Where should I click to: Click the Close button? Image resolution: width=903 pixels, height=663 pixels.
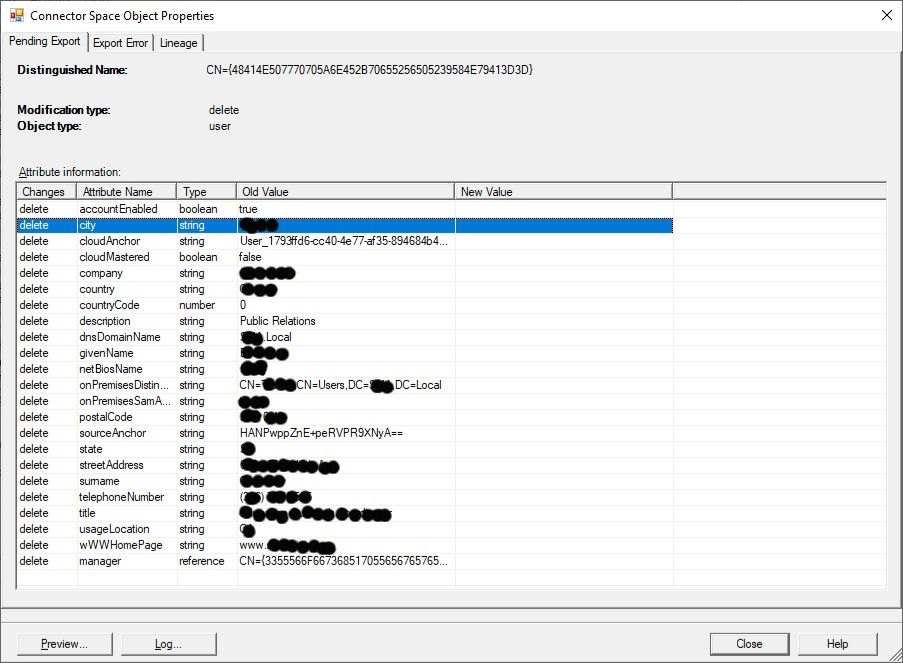tap(749, 644)
